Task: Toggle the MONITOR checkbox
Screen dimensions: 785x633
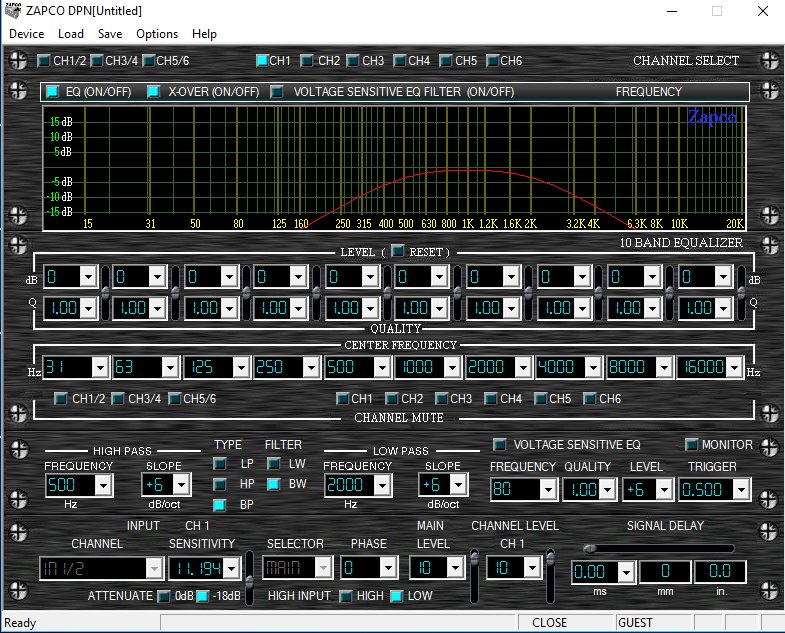Action: 691,444
